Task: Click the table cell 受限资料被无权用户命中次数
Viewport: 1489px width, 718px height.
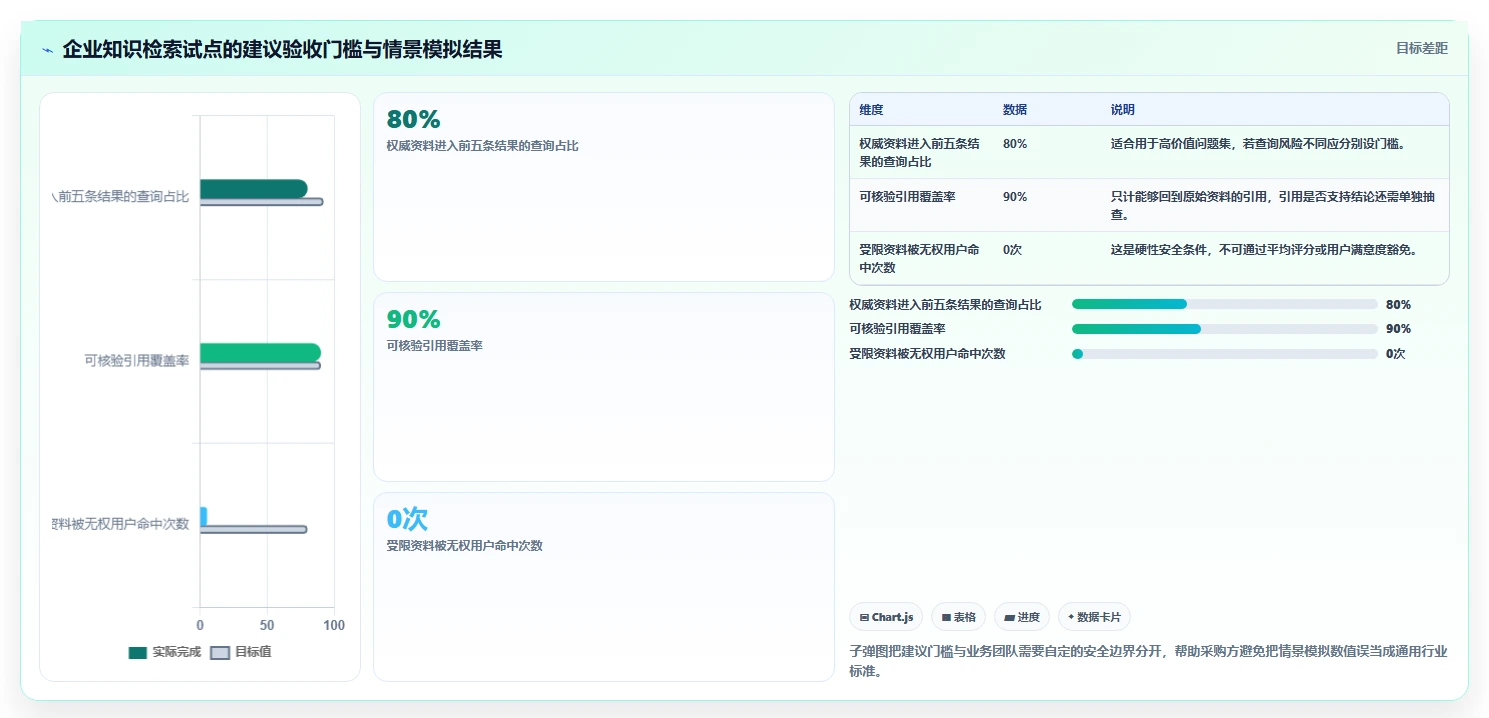Action: pyautogui.click(x=919, y=258)
